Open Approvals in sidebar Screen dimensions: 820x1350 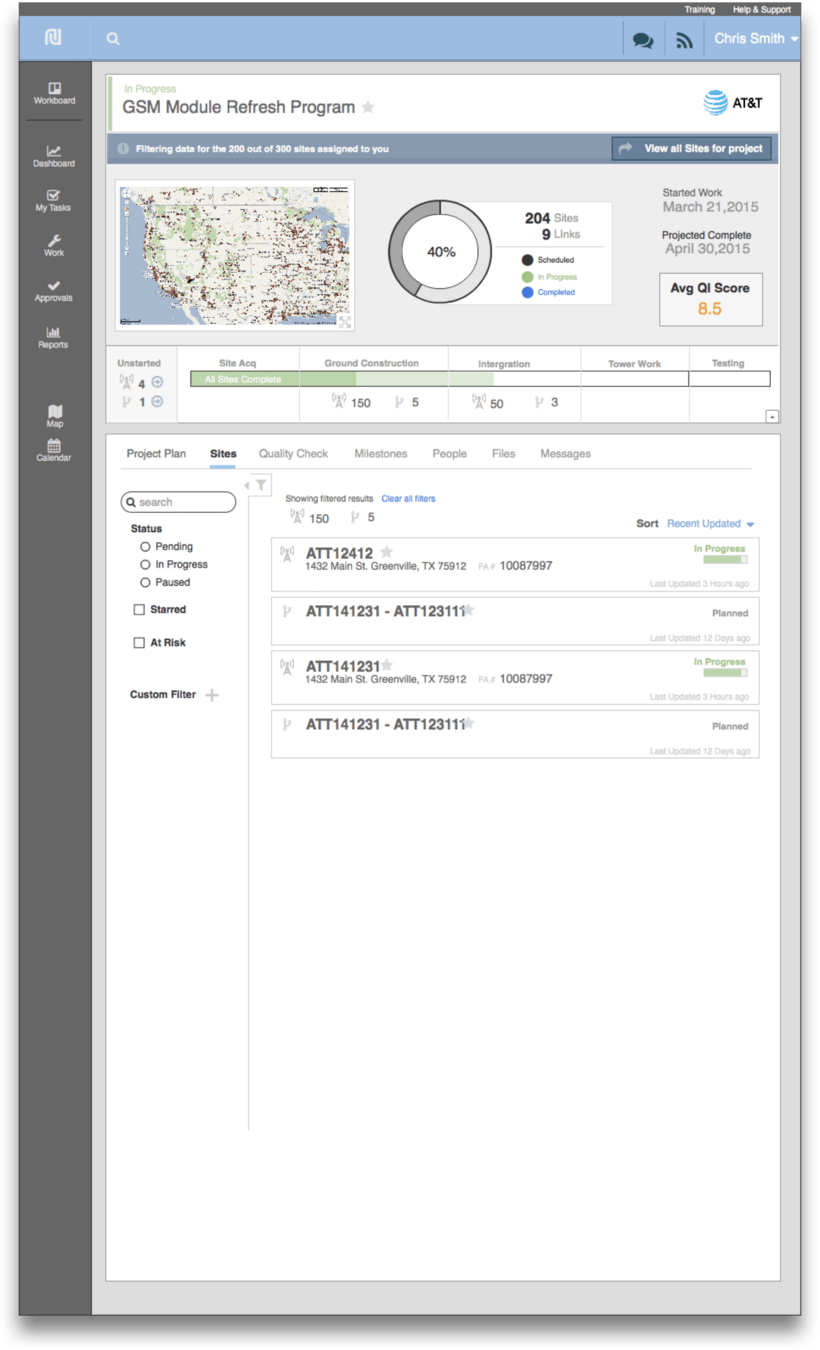(x=54, y=291)
